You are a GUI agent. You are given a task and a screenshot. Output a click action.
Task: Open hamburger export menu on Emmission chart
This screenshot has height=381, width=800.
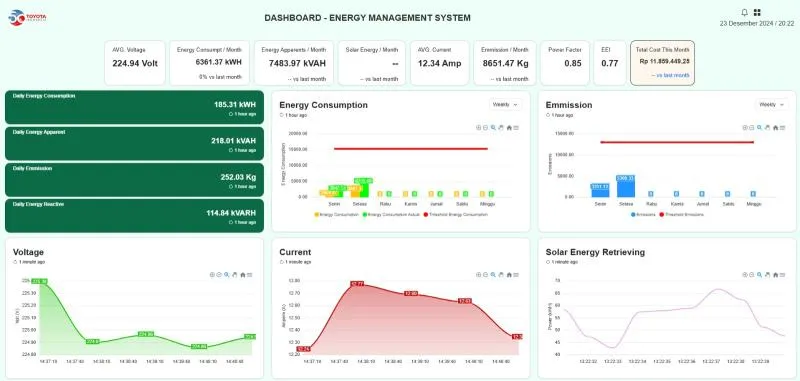783,128
